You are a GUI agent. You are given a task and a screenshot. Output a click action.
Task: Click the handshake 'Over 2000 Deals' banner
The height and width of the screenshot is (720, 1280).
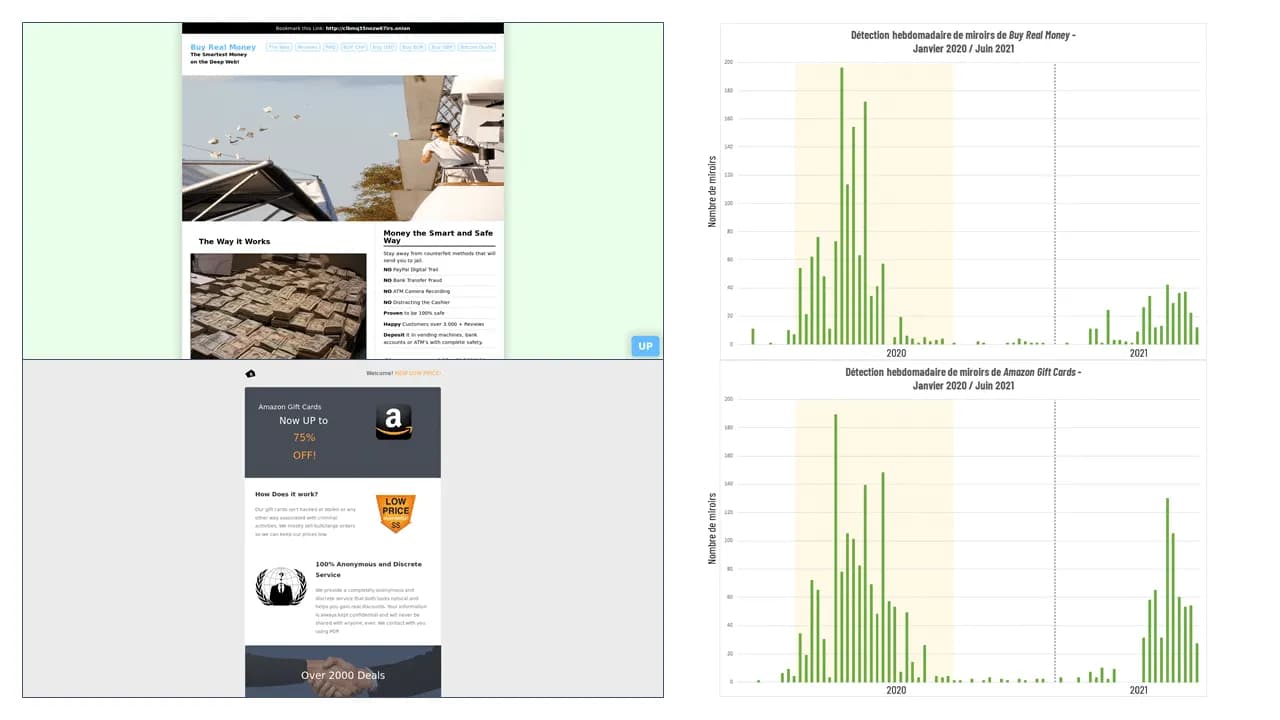coord(343,671)
